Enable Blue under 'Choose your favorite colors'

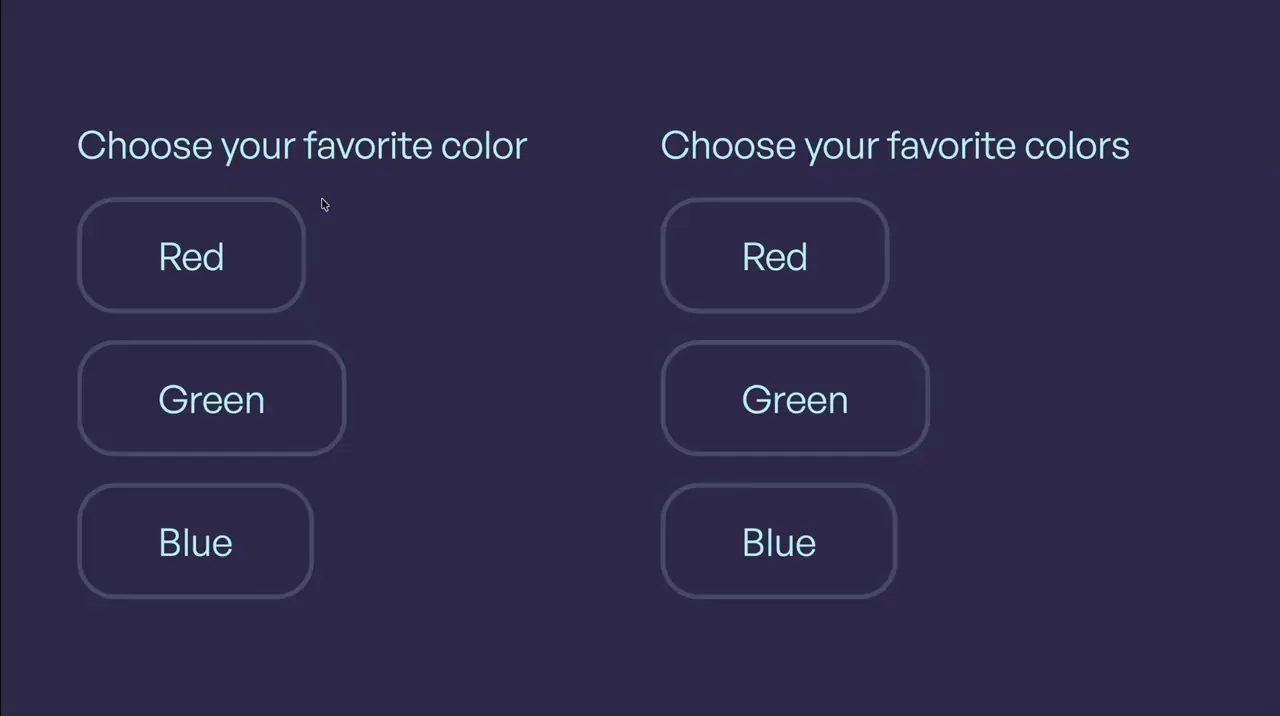click(x=778, y=542)
